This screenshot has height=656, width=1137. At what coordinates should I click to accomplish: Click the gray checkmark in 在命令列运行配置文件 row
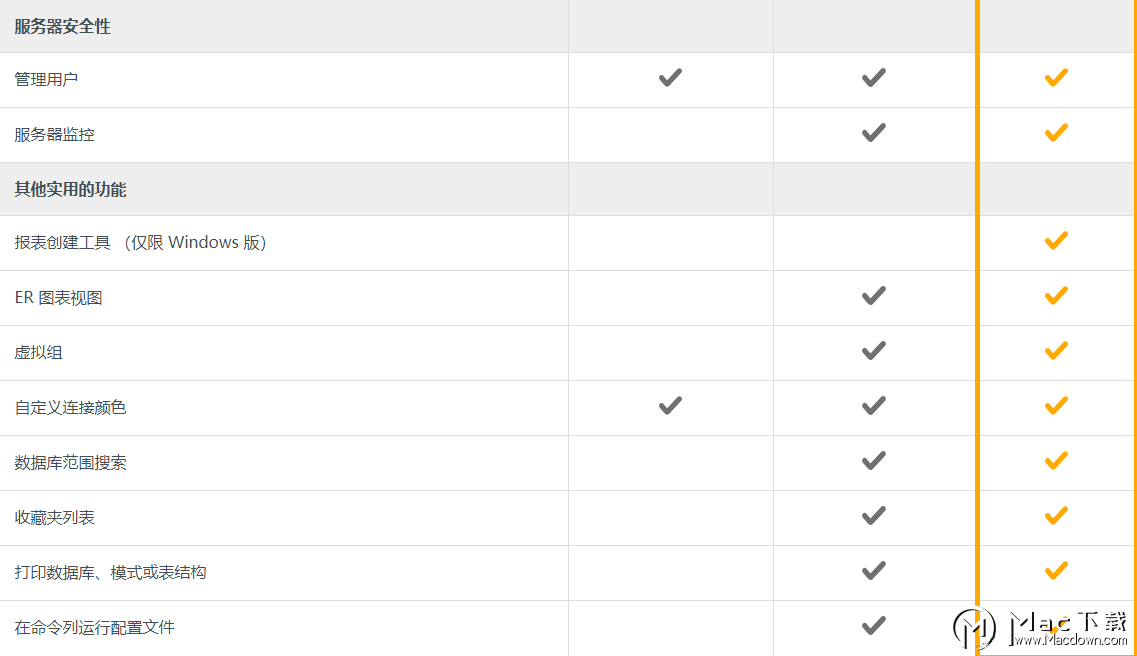(x=873, y=626)
